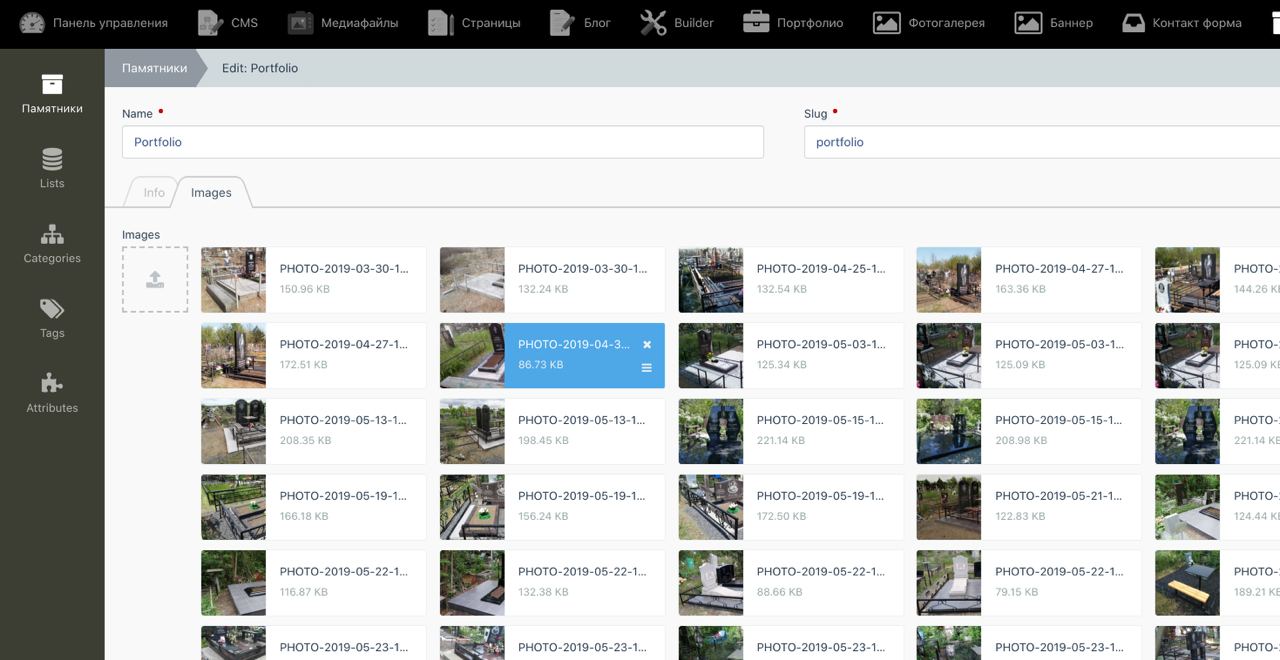Select image thumbnail sized 172.51 KB
The height and width of the screenshot is (660, 1280).
(233, 356)
